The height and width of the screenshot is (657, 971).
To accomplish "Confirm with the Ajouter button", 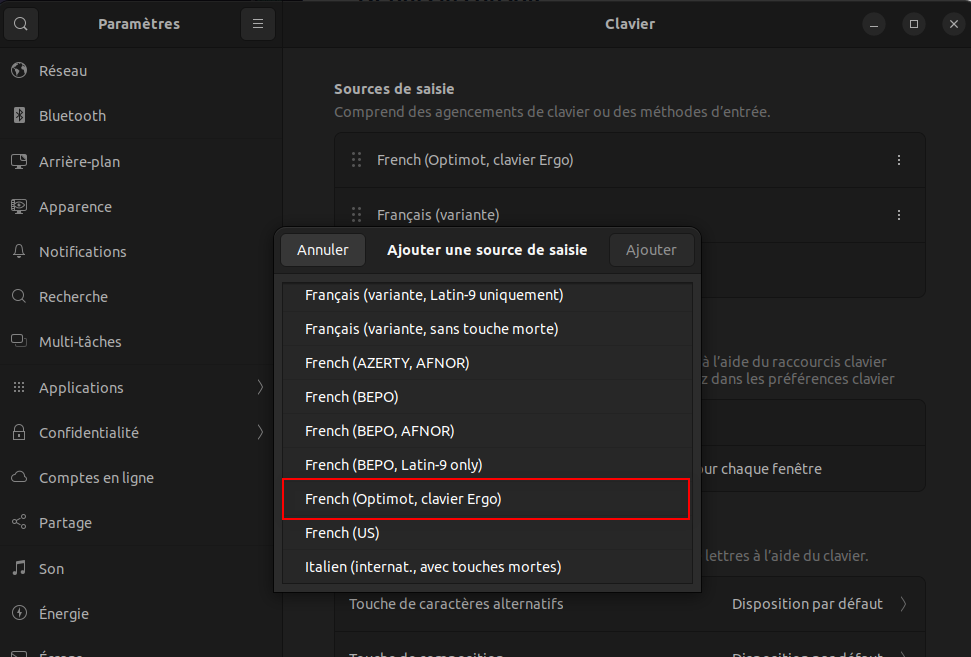I will (x=652, y=249).
